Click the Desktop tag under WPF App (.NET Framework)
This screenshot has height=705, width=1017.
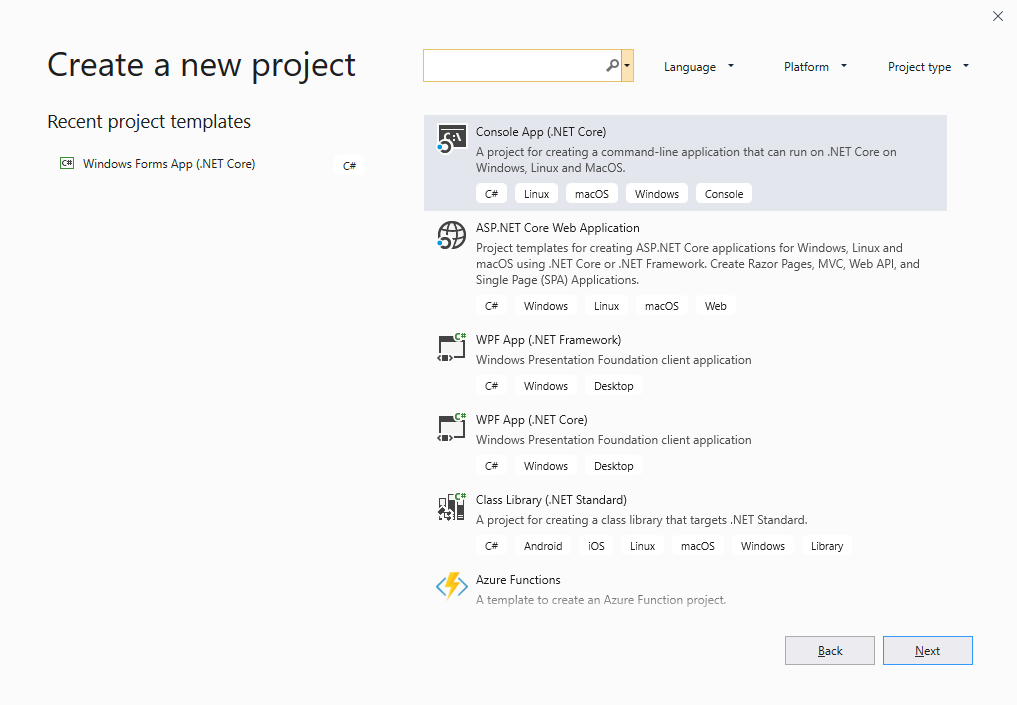[614, 386]
